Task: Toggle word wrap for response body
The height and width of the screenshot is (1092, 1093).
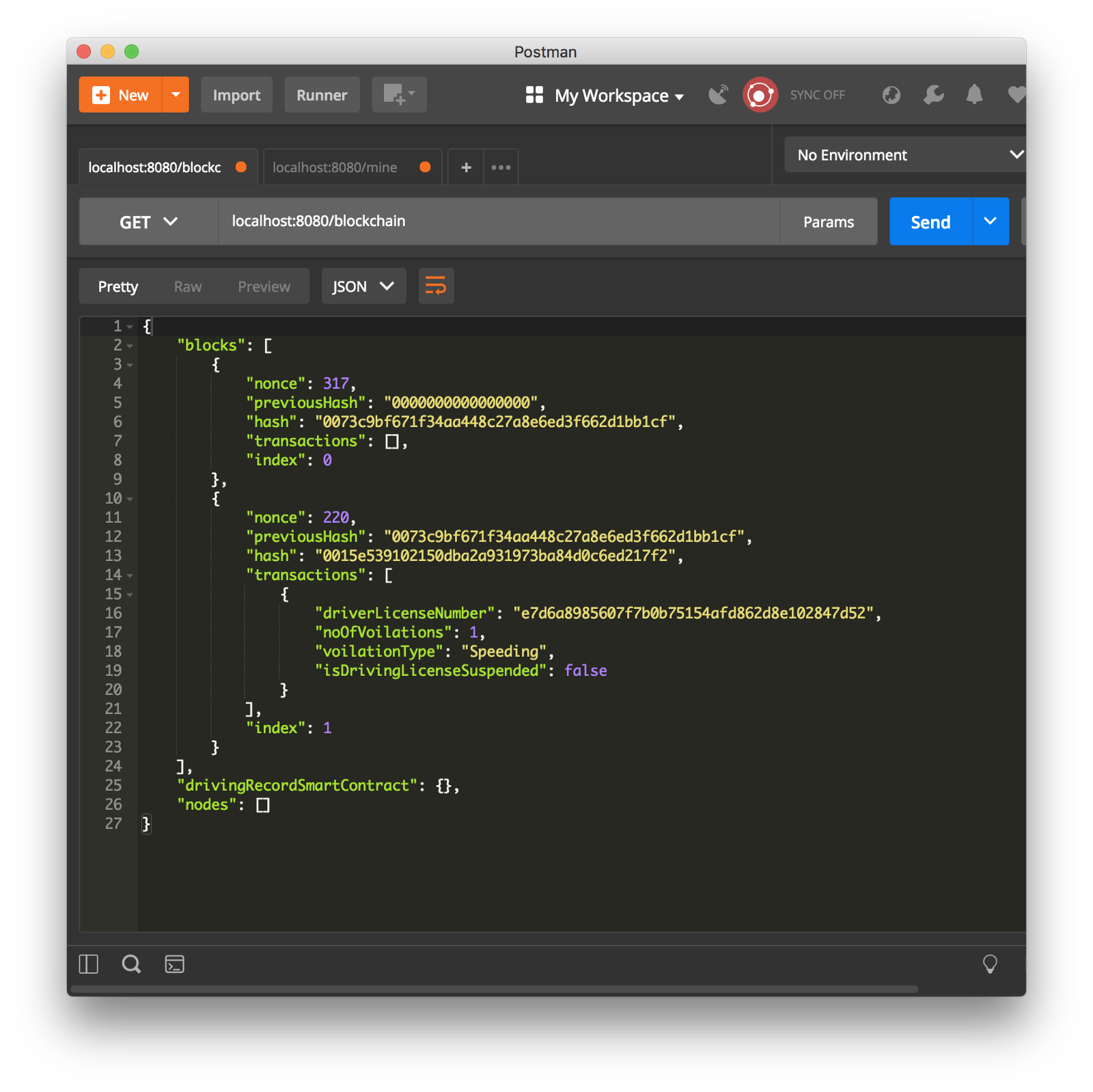Action: coord(436,286)
